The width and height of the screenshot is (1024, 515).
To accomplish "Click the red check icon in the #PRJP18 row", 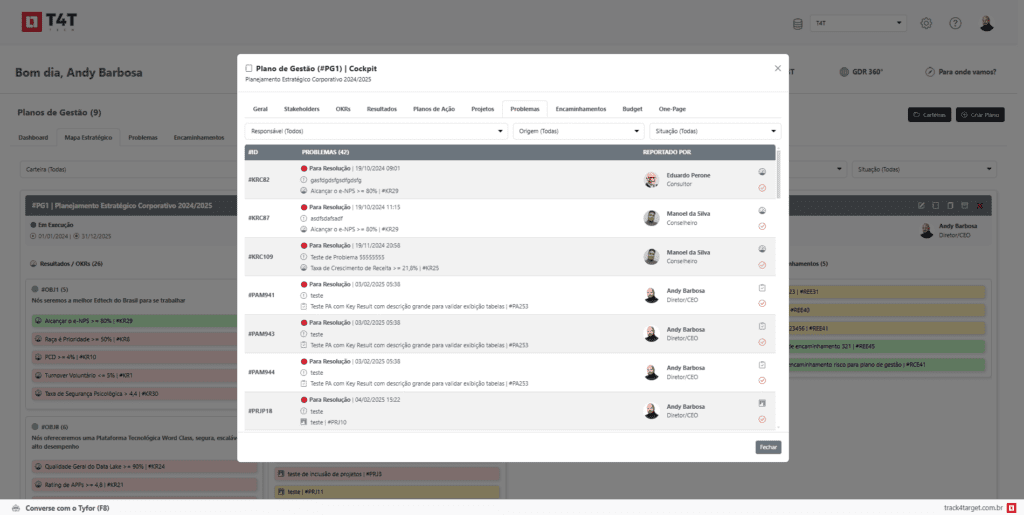I will click(x=762, y=419).
